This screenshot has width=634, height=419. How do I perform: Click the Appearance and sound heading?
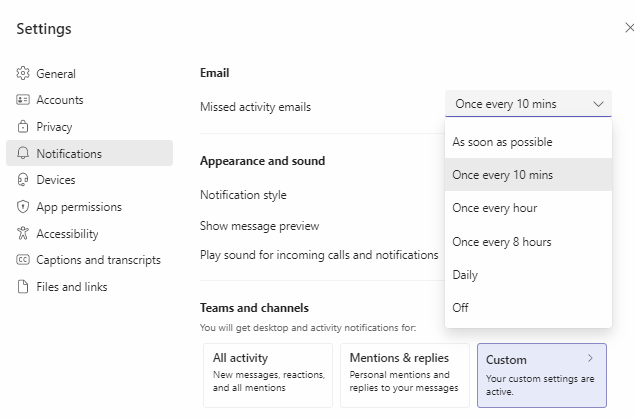click(262, 161)
